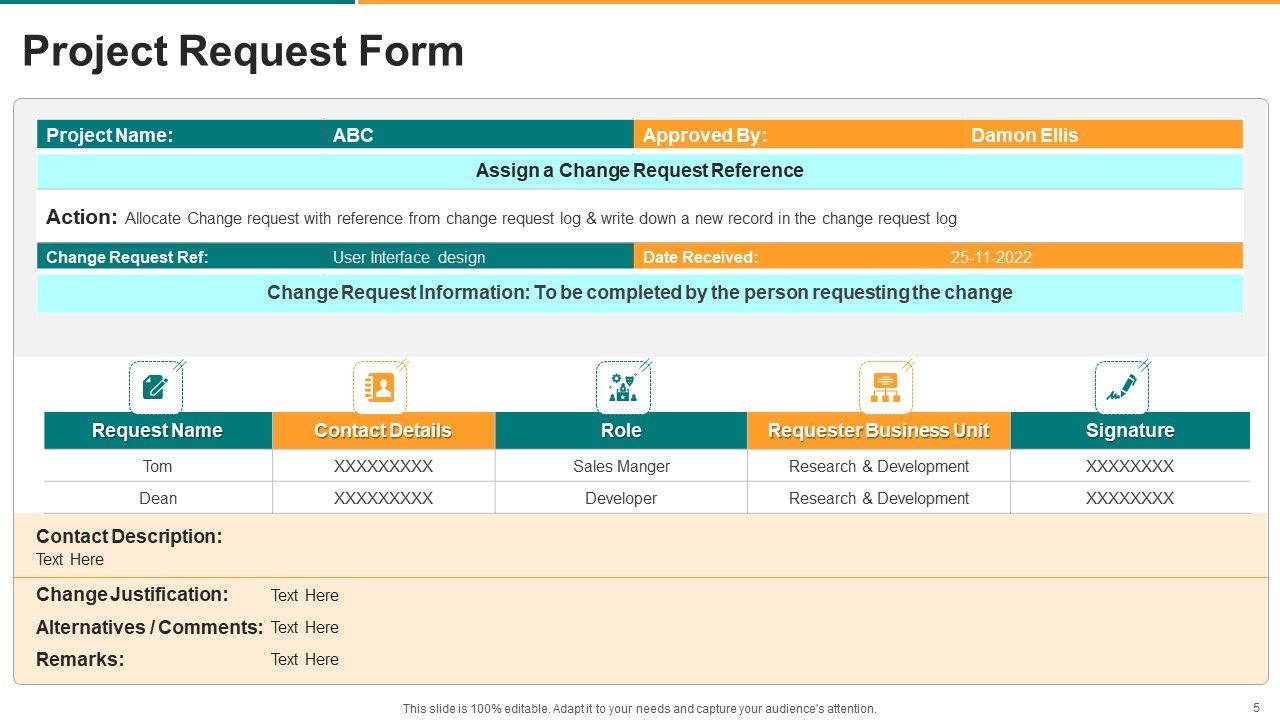Image resolution: width=1280 pixels, height=720 pixels.
Task: Select the Change Justification Text Here placeholder
Action: click(305, 595)
